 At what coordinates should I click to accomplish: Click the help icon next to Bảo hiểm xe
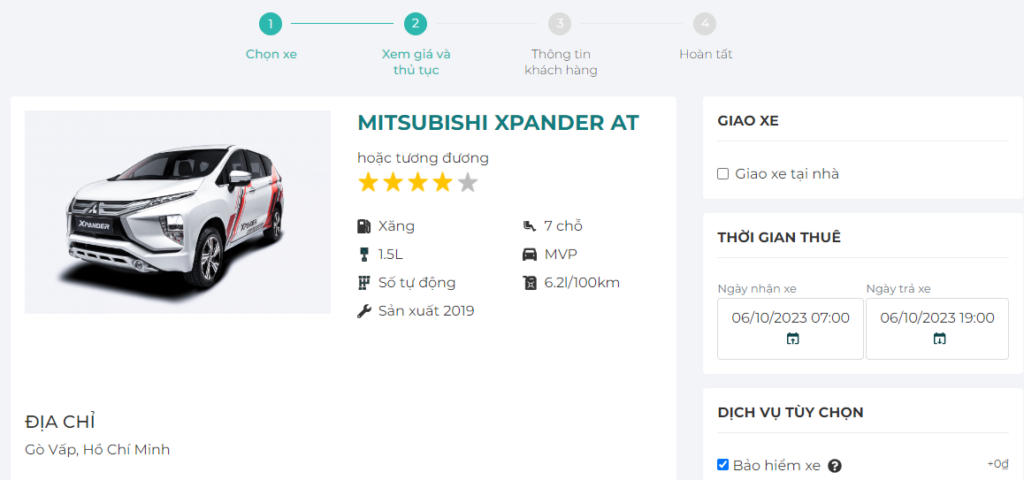coord(835,466)
